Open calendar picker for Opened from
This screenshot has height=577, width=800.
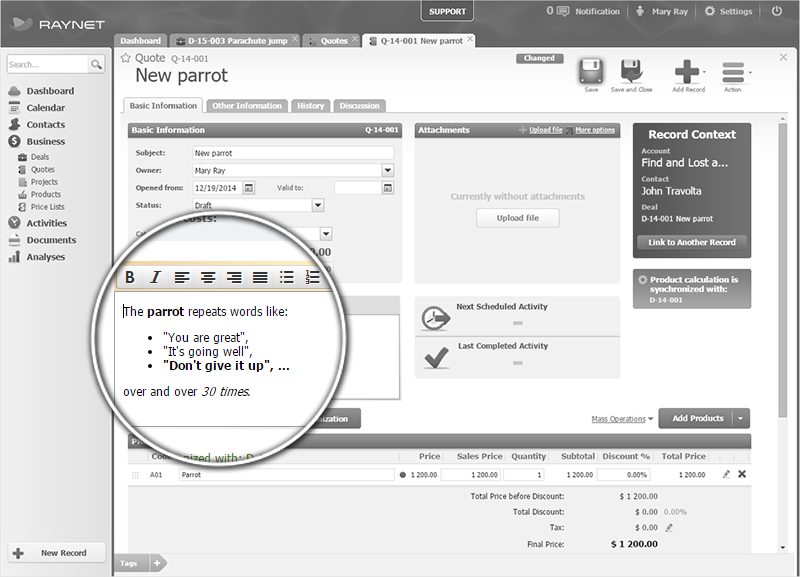click(248, 188)
